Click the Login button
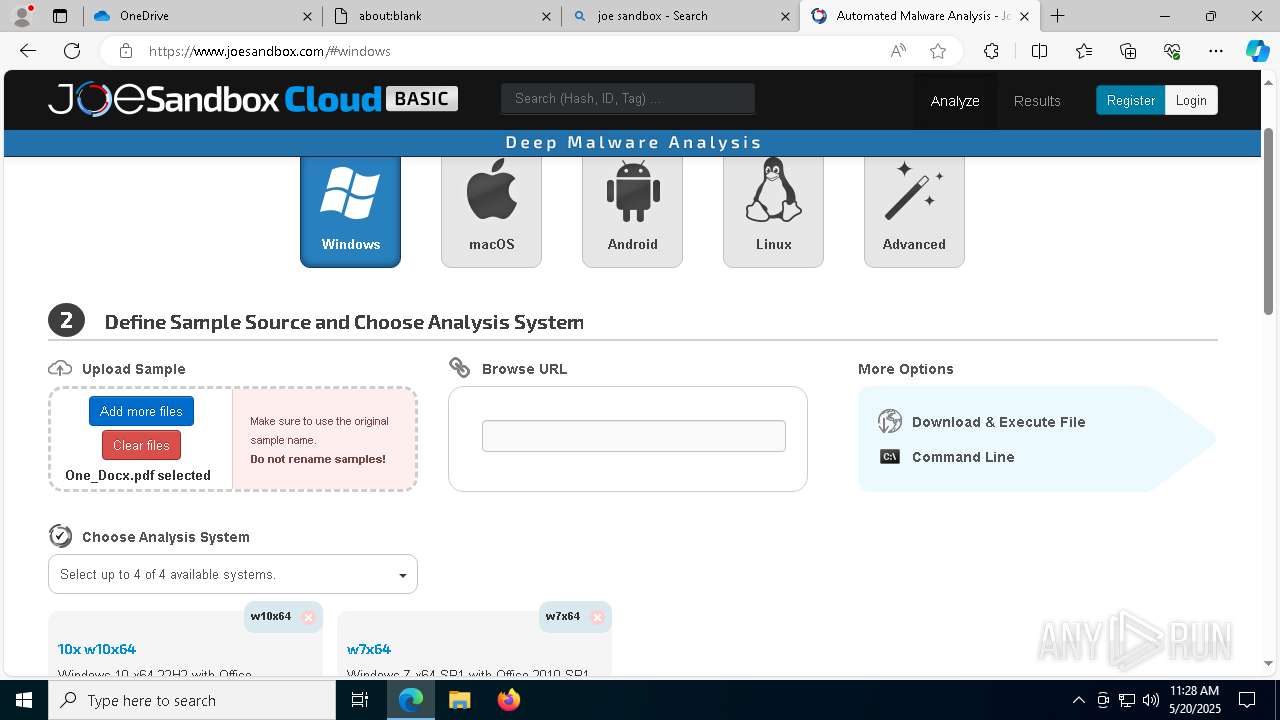This screenshot has height=720, width=1280. click(x=1191, y=100)
